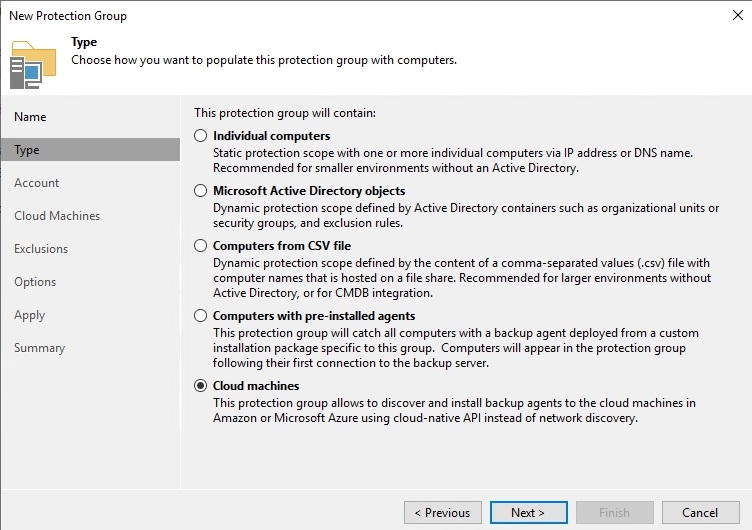Click the Finish button
This screenshot has width=752, height=530.
pos(614,513)
